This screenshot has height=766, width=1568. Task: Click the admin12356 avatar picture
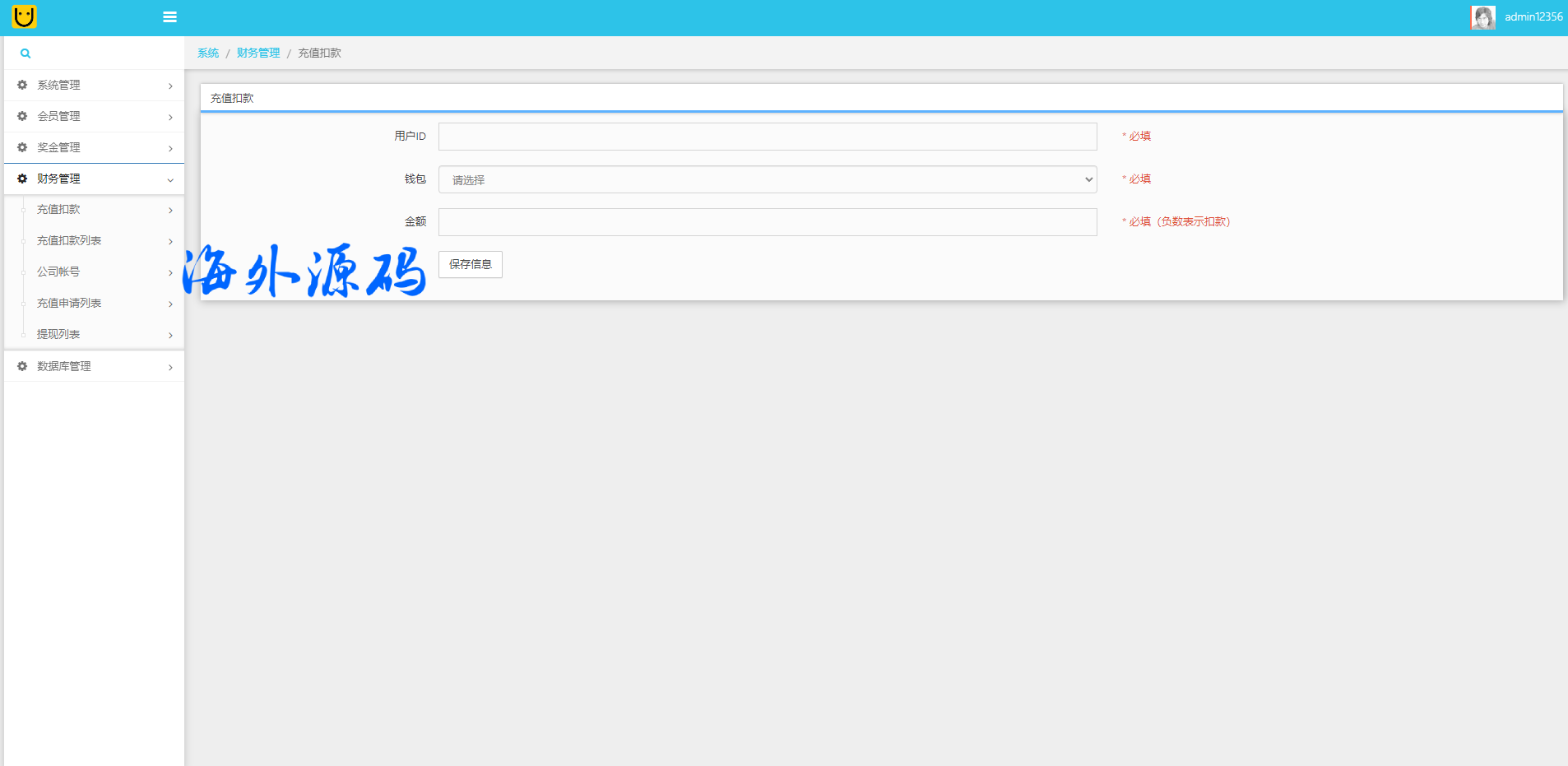pyautogui.click(x=1482, y=17)
